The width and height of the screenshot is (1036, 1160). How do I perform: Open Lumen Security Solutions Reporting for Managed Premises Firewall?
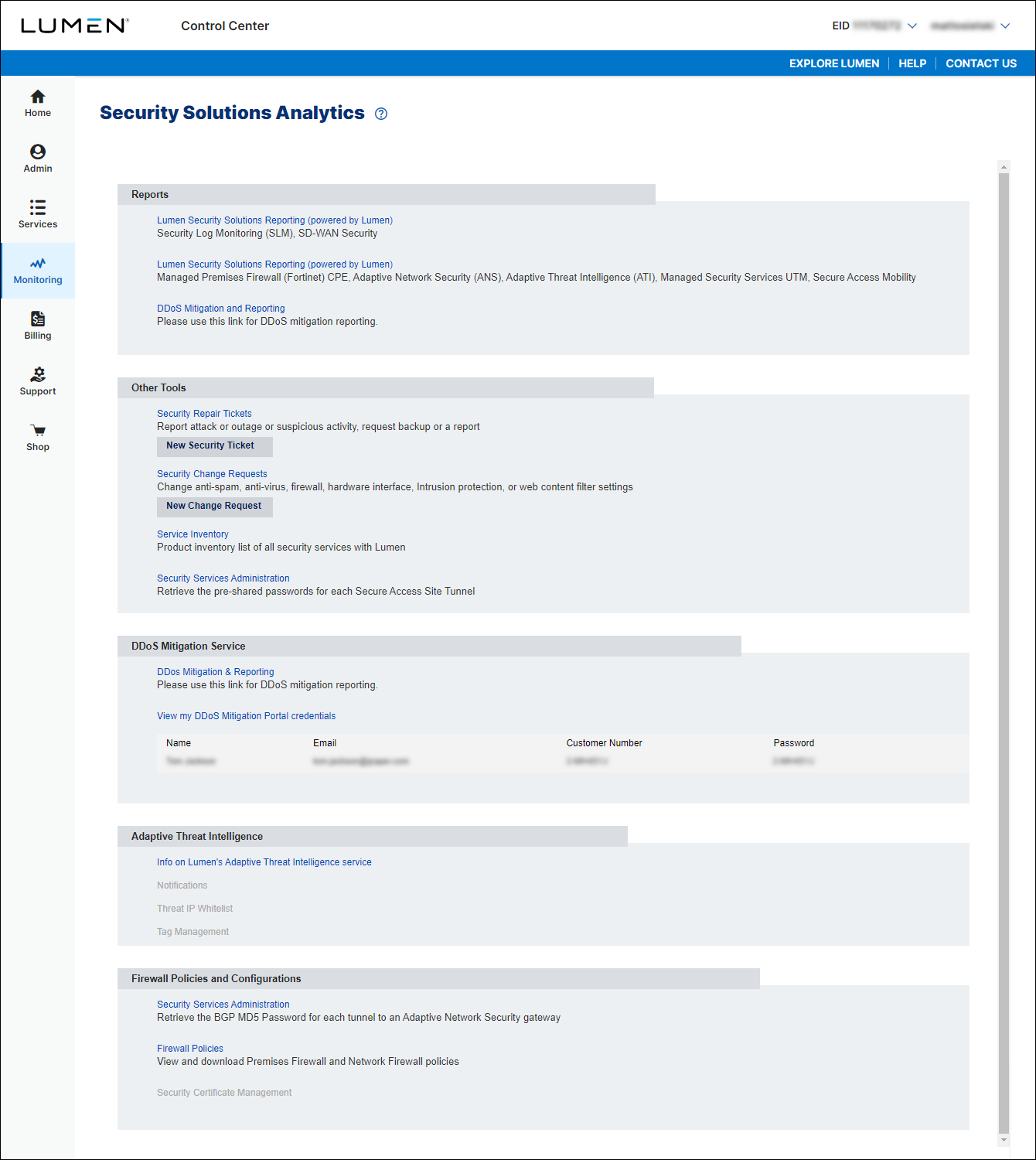point(274,264)
